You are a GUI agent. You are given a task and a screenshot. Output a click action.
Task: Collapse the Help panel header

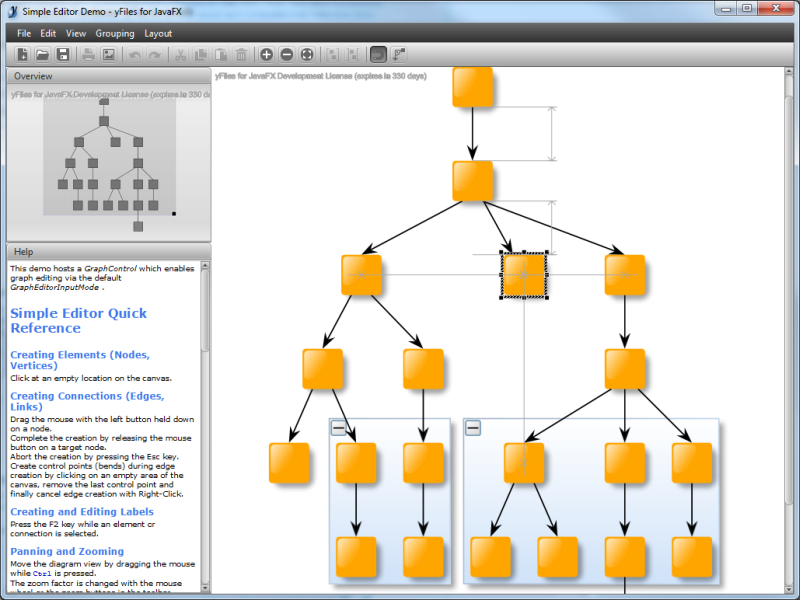click(109, 252)
